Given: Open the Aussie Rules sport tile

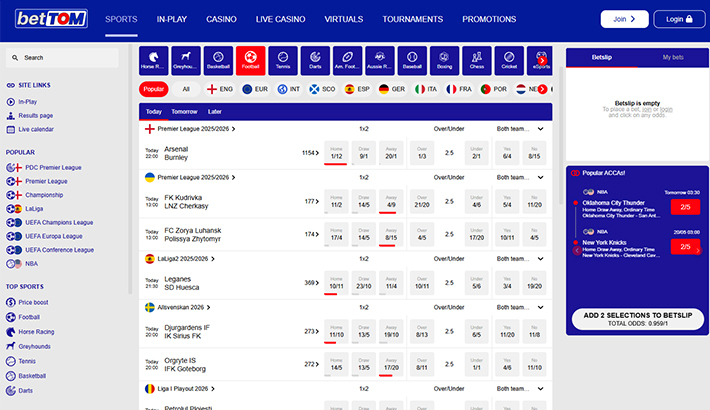Looking at the screenshot, I should (x=380, y=60).
